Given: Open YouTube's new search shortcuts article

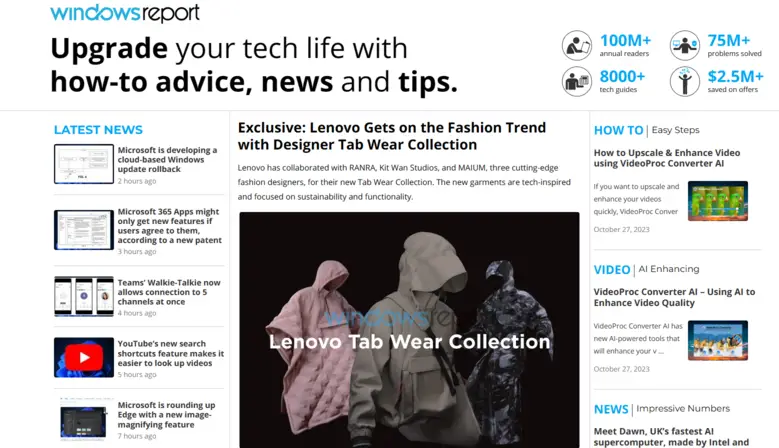Looking at the screenshot, I should point(171,353).
